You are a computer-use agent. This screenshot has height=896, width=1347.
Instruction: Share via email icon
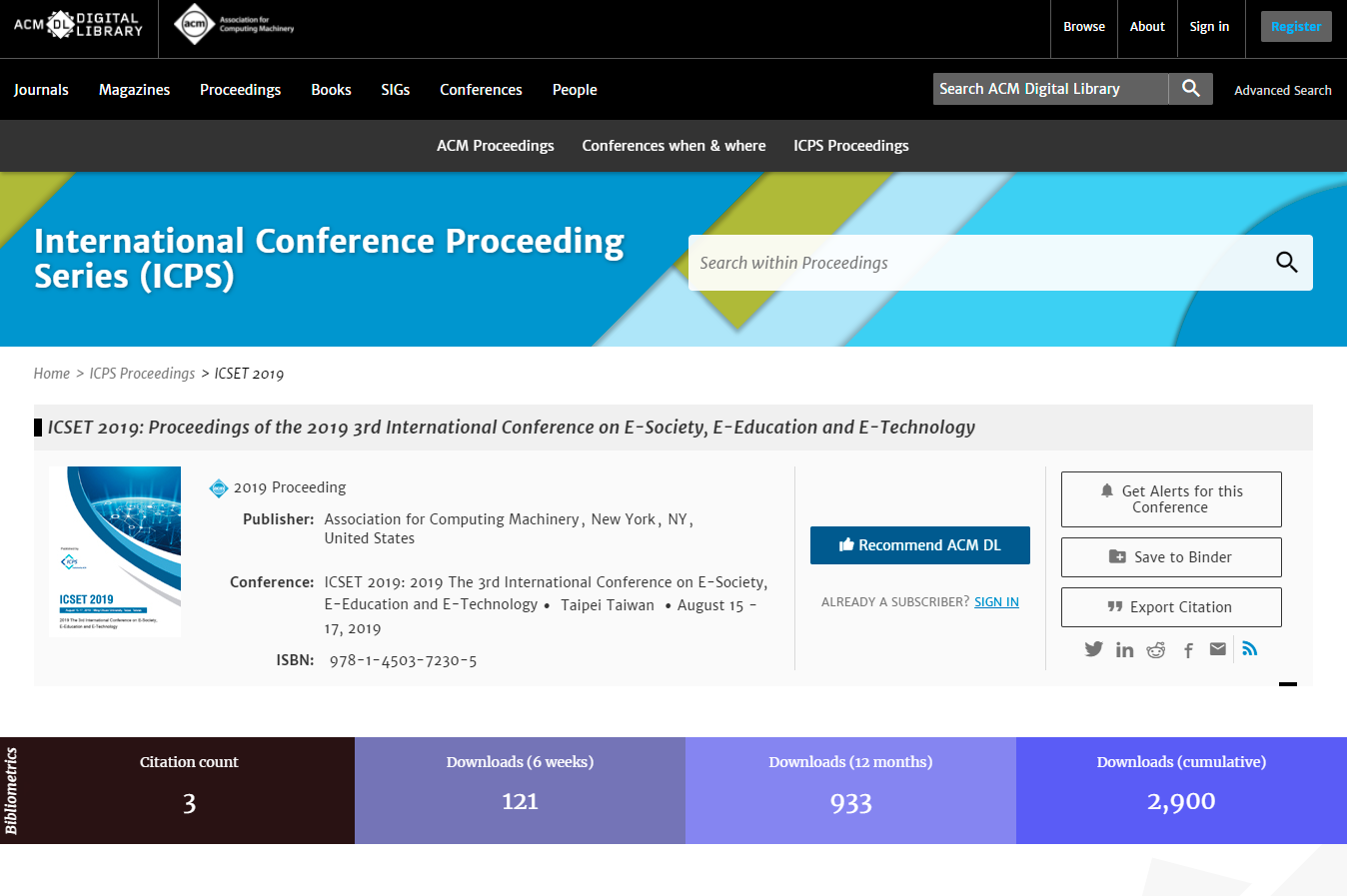point(1217,649)
